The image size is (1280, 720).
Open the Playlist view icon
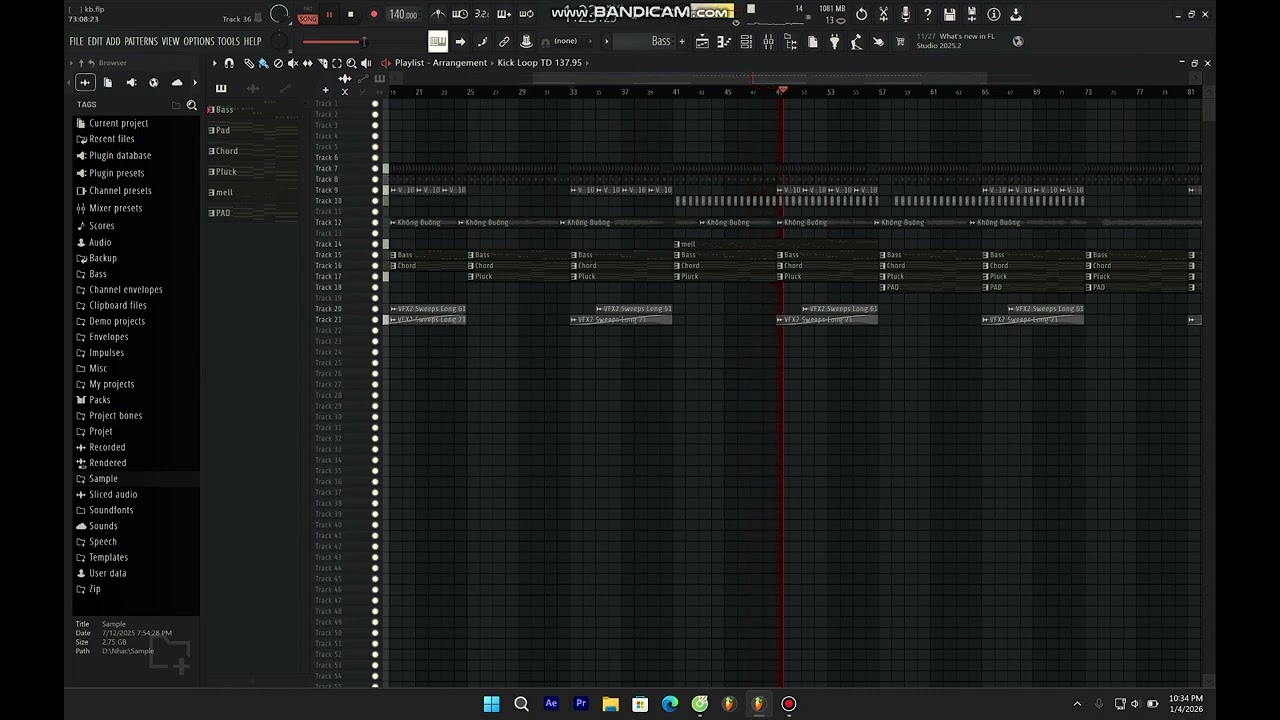pyautogui.click(x=702, y=41)
